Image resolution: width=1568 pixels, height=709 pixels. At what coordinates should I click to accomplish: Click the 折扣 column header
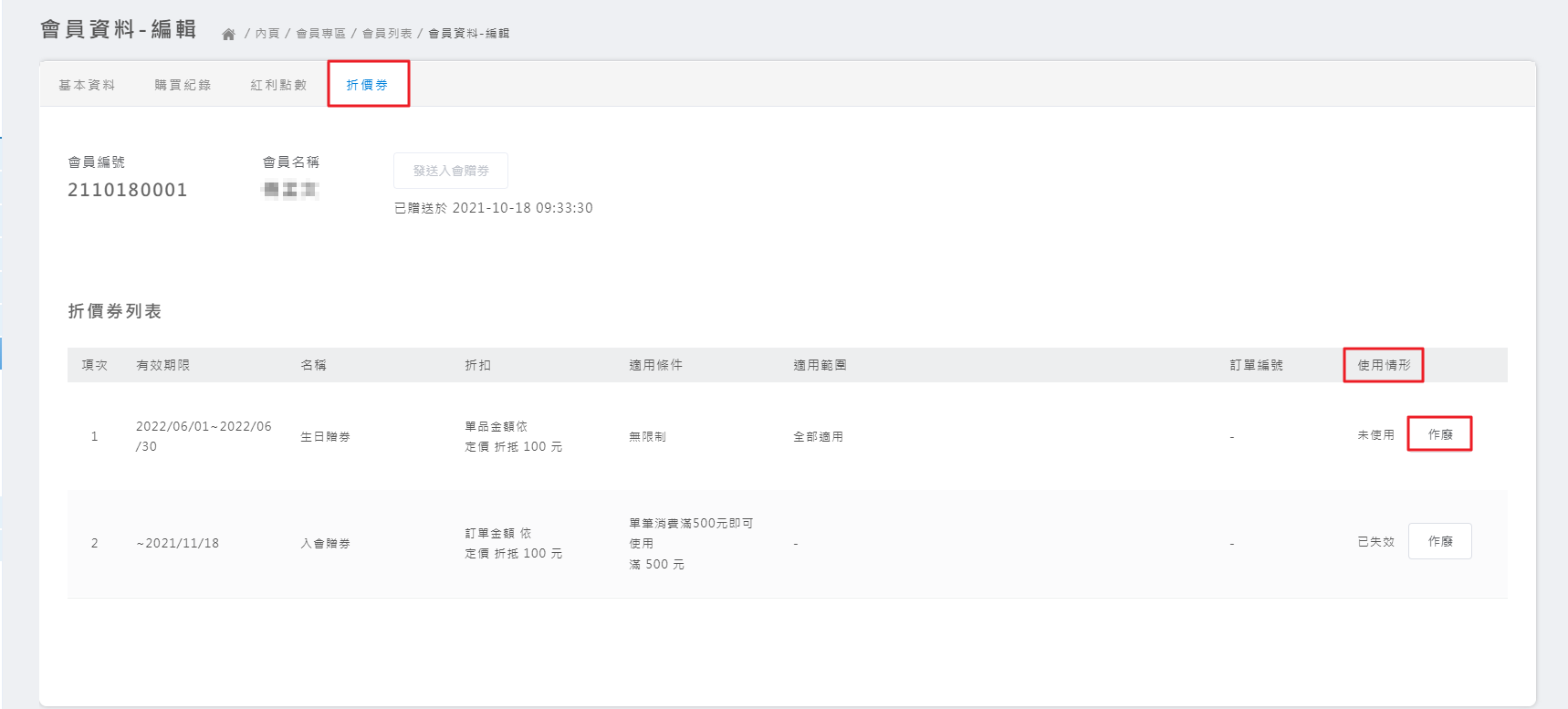click(x=478, y=365)
